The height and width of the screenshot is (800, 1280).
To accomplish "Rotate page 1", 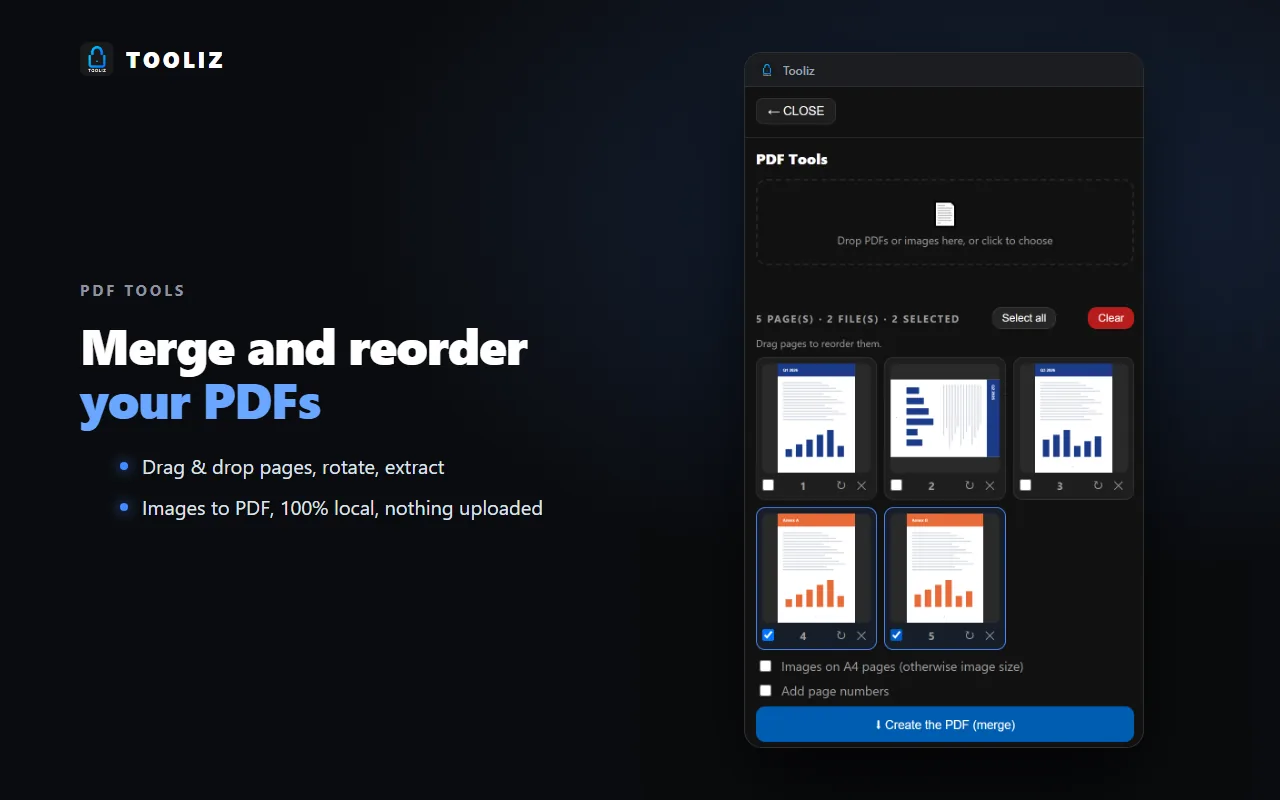I will (841, 485).
